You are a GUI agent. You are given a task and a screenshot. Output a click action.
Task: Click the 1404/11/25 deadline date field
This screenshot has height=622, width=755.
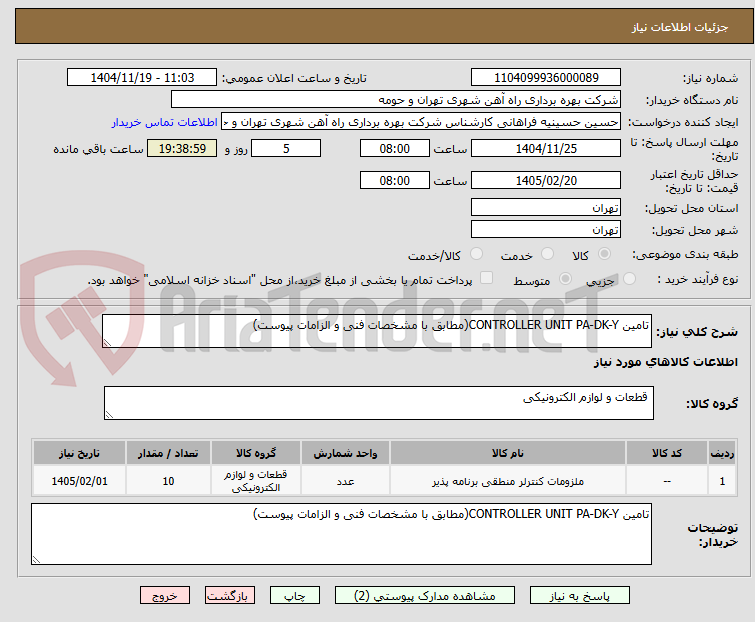click(546, 148)
